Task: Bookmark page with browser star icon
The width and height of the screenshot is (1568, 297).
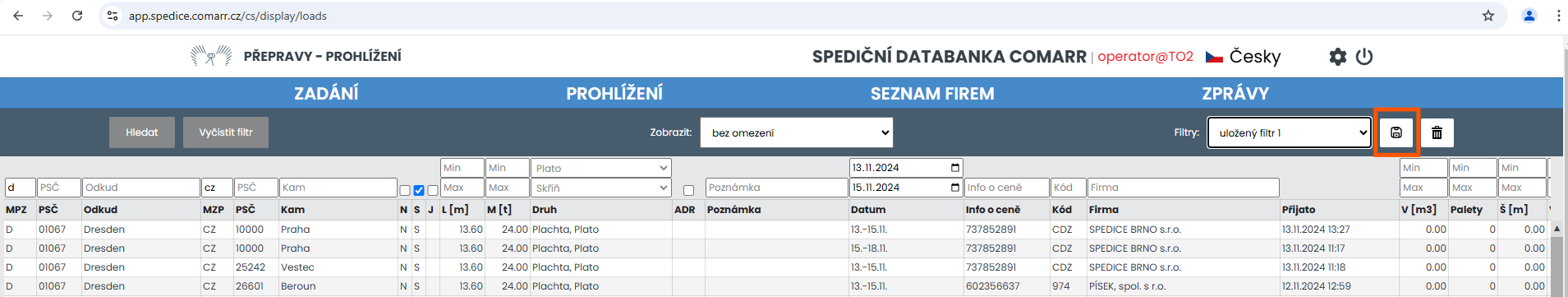Action: (1488, 16)
